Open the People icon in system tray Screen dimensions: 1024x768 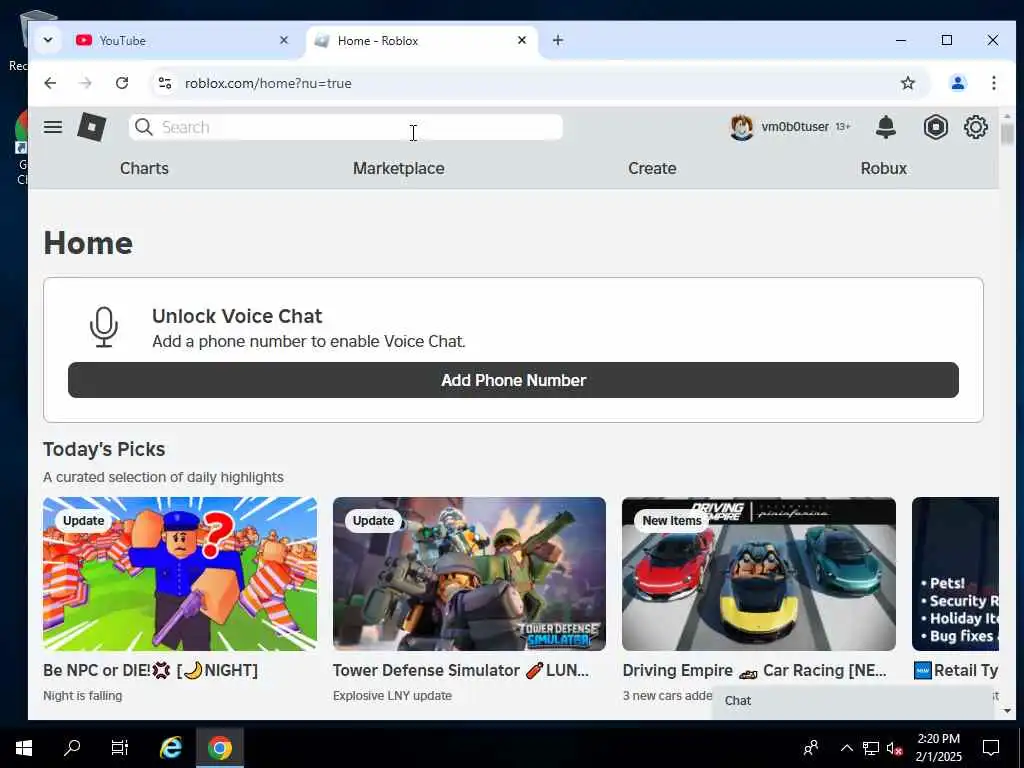(x=811, y=748)
